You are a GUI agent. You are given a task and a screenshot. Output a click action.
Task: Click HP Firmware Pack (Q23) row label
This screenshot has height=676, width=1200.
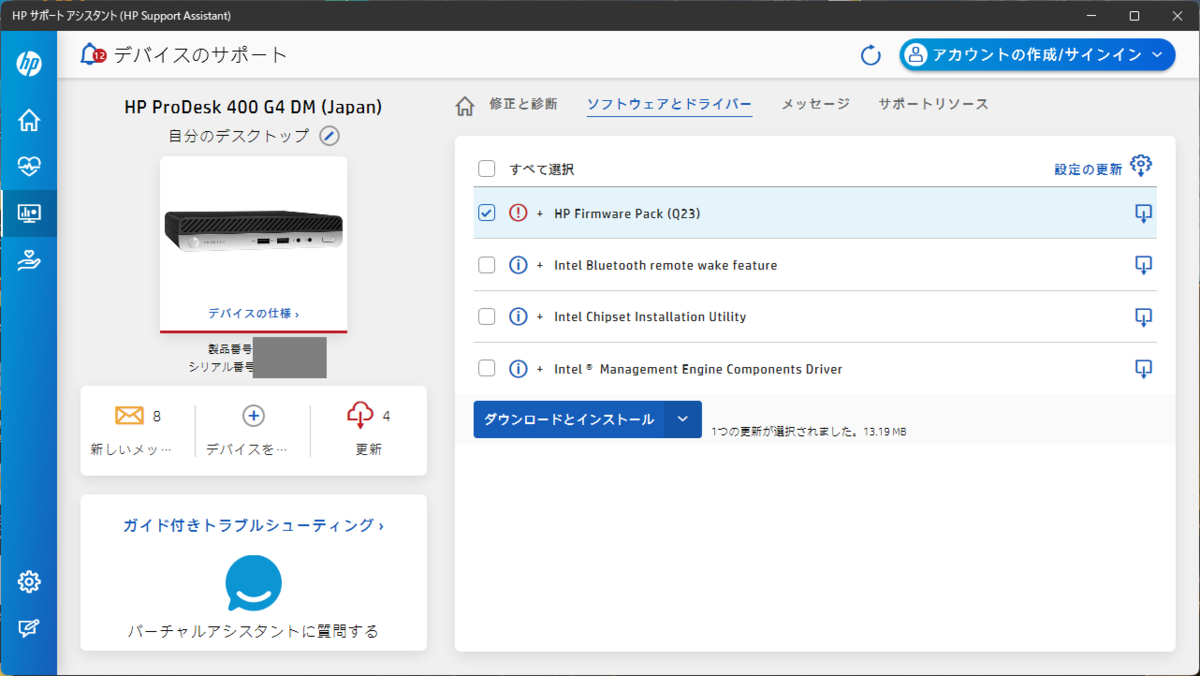627,213
